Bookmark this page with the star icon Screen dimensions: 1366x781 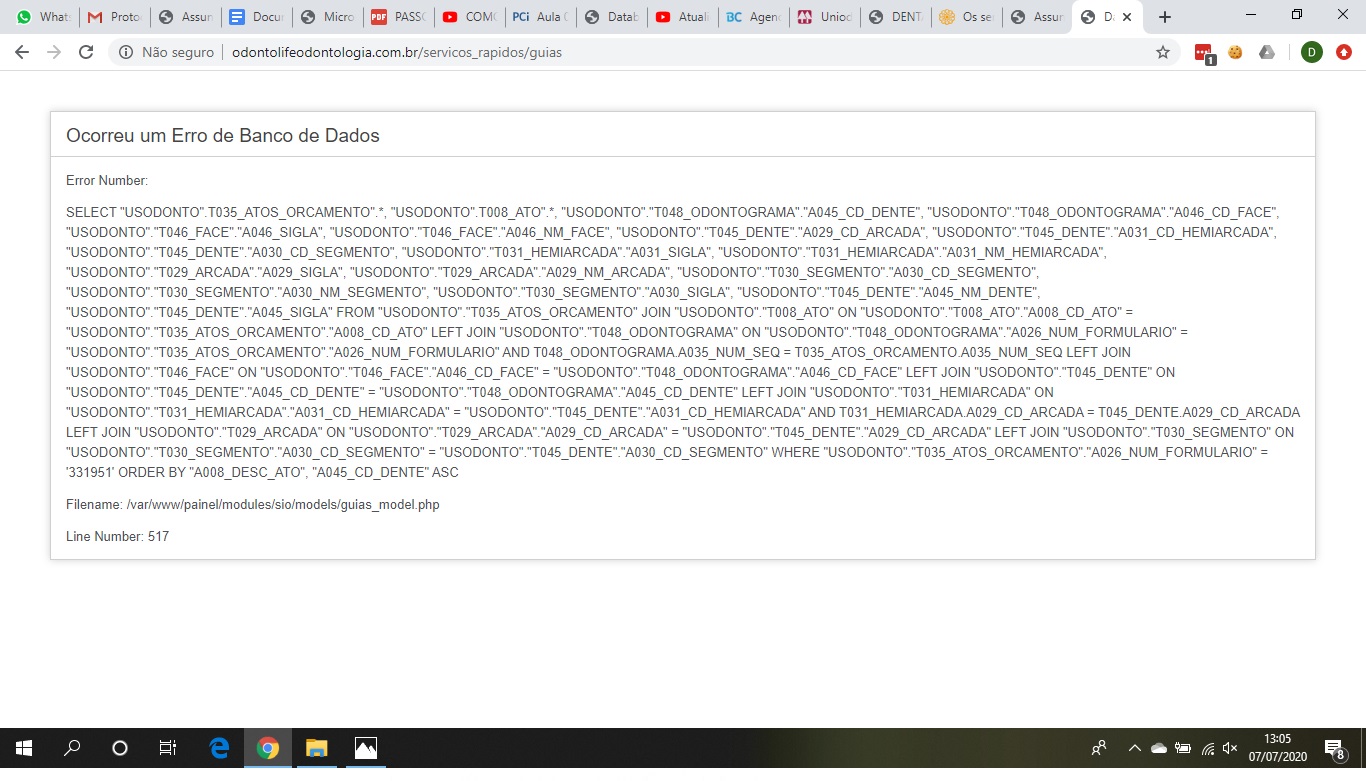[1163, 52]
